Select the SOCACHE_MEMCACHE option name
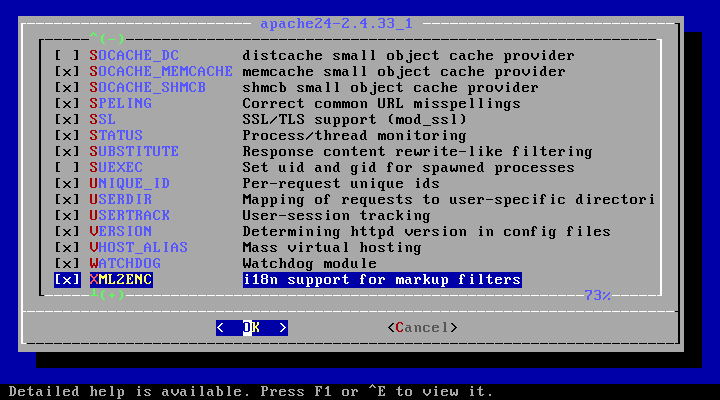This screenshot has width=720, height=400. tap(161, 72)
